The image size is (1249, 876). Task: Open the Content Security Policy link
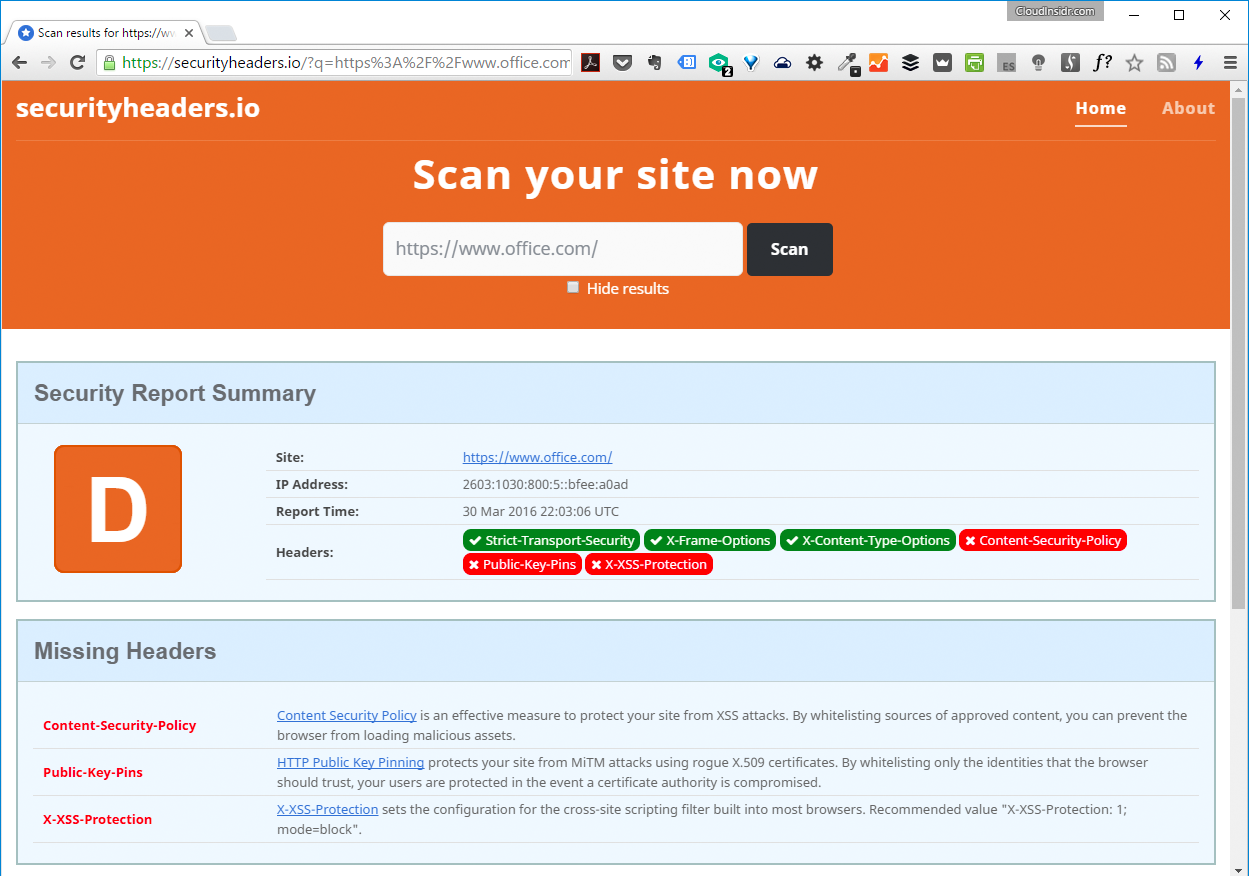[346, 715]
